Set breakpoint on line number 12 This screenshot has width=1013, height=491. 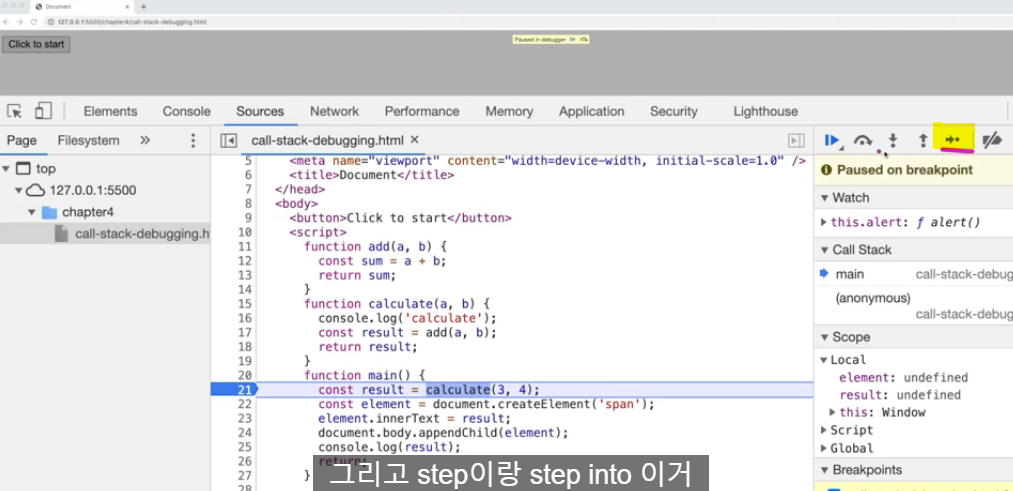[x=245, y=261]
